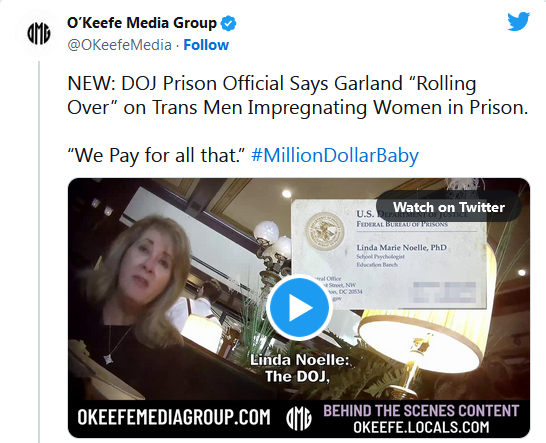Screen dimensions: 546x443
Task: Click the blue verified badge
Action: click(x=228, y=23)
